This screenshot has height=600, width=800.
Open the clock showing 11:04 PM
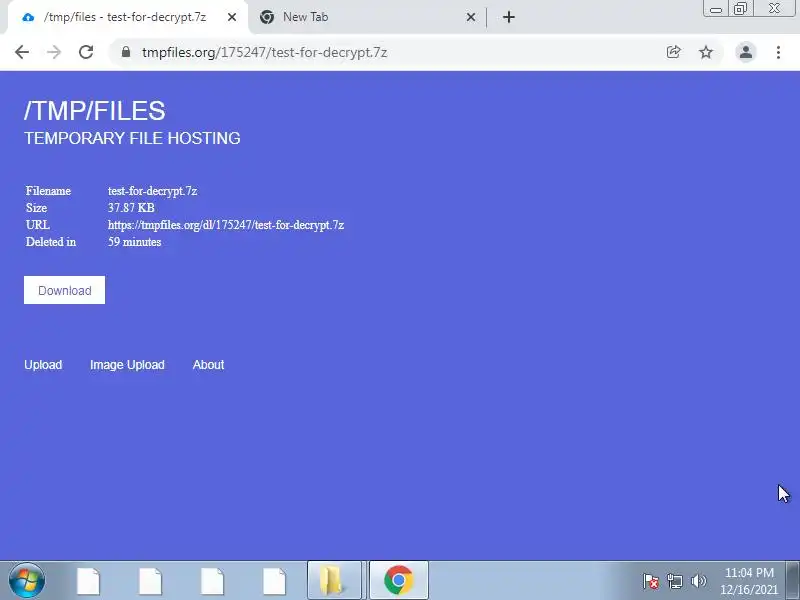[749, 581]
